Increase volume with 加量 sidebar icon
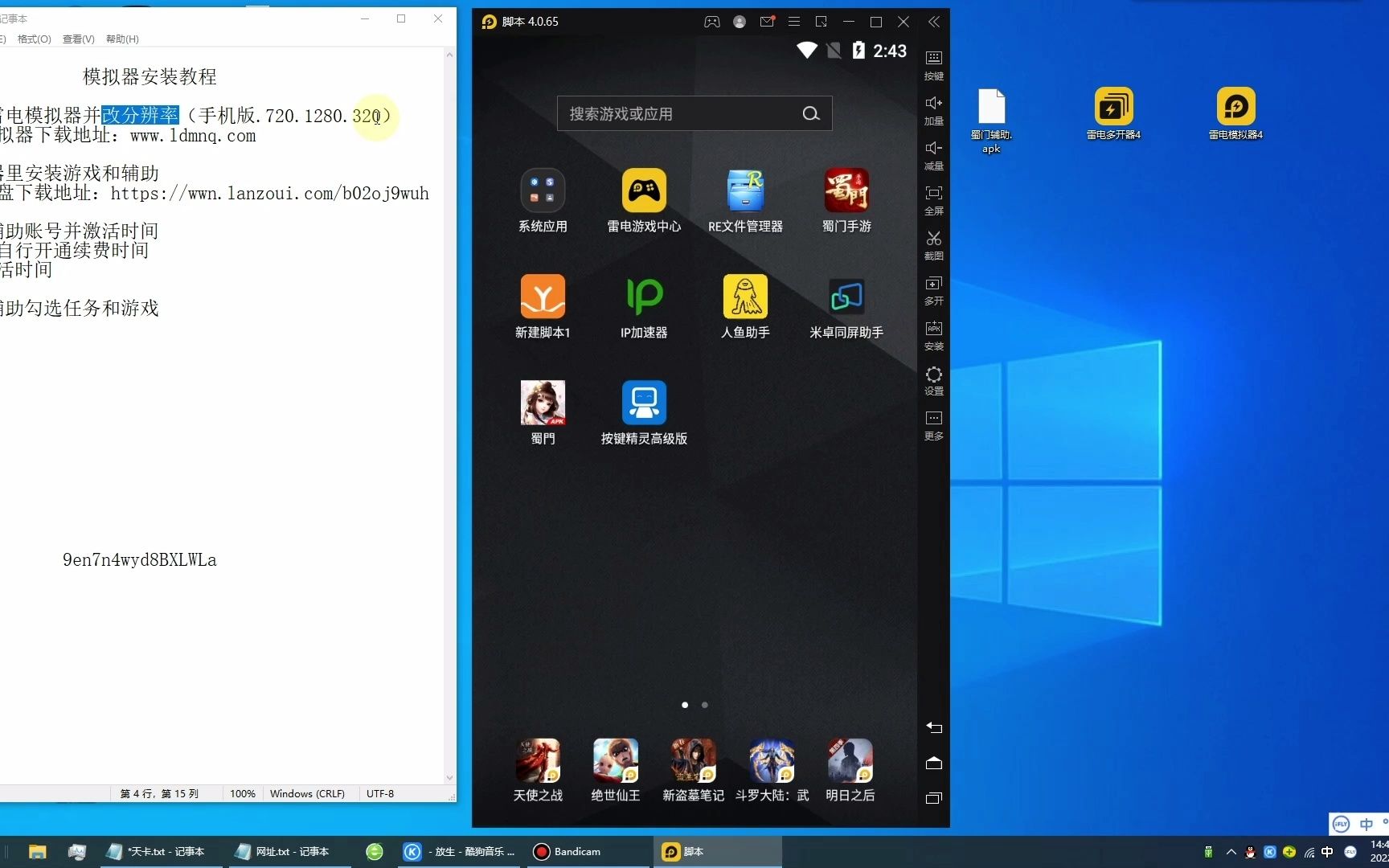 pos(933,110)
